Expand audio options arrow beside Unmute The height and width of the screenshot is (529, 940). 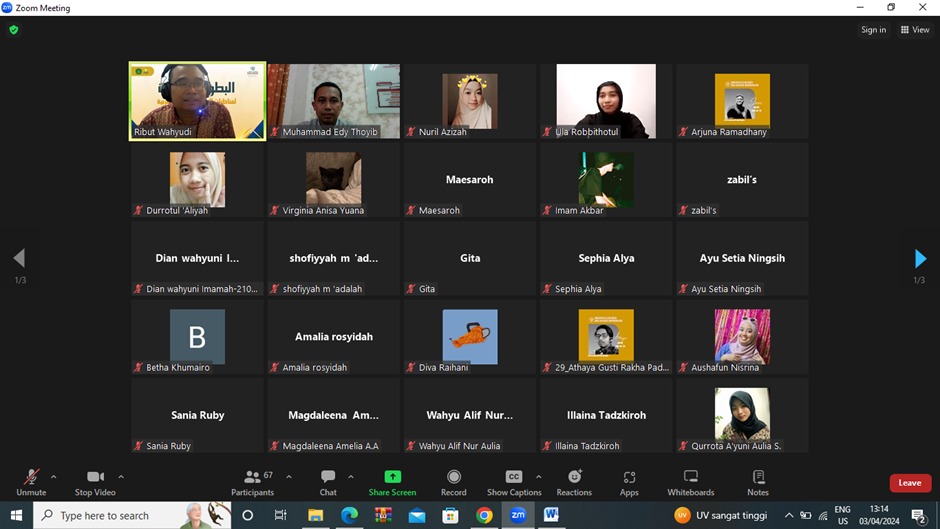pos(54,477)
